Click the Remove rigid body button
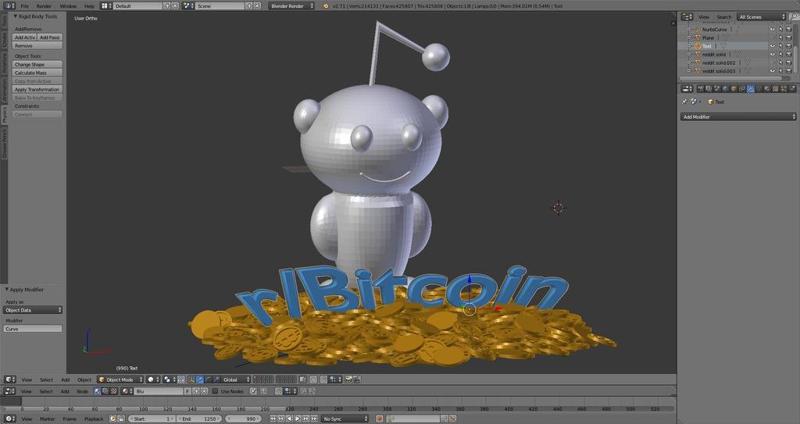The width and height of the screenshot is (800, 424). click(x=37, y=45)
